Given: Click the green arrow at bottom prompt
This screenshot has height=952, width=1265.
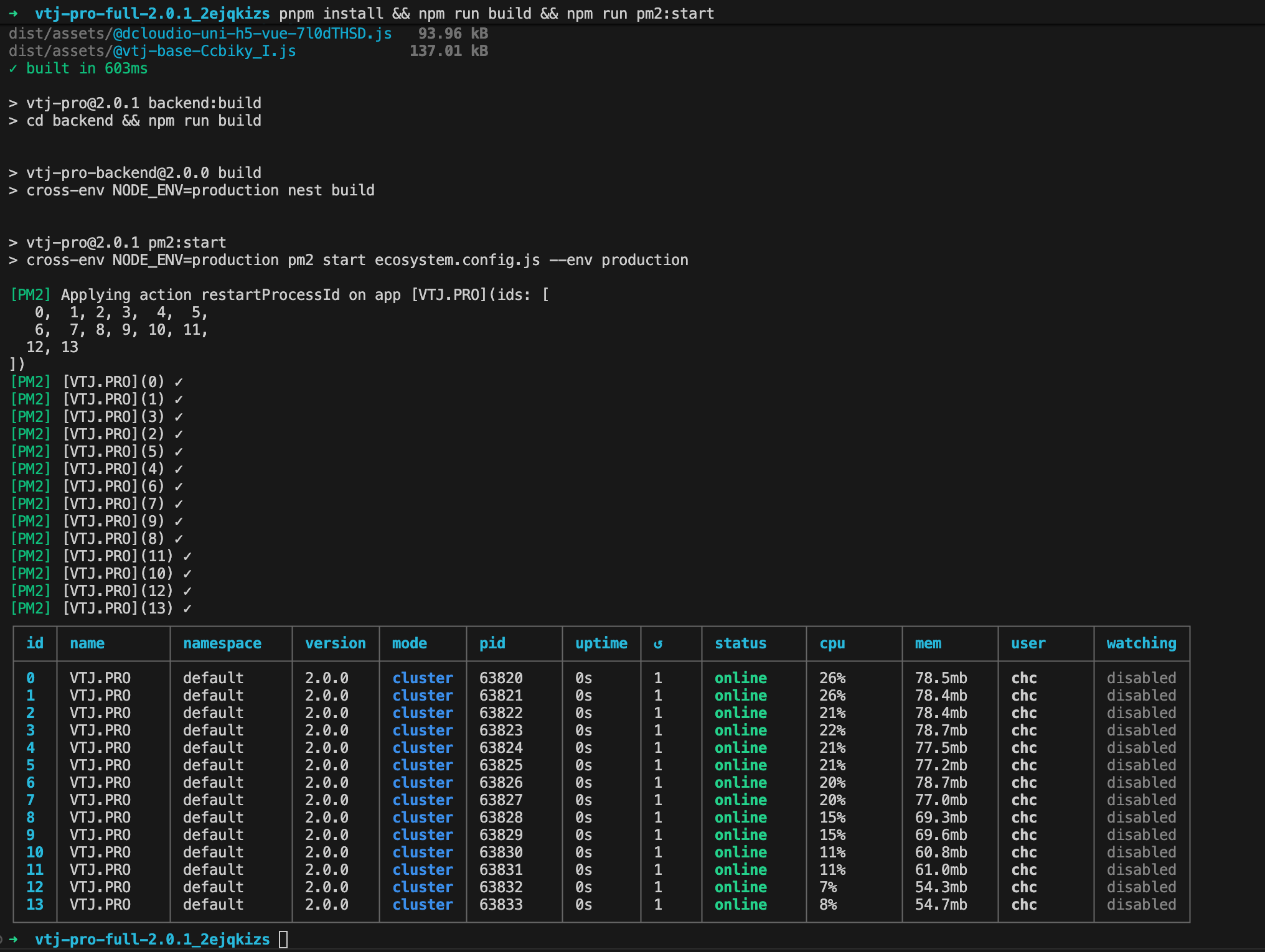Looking at the screenshot, I should tap(14, 939).
